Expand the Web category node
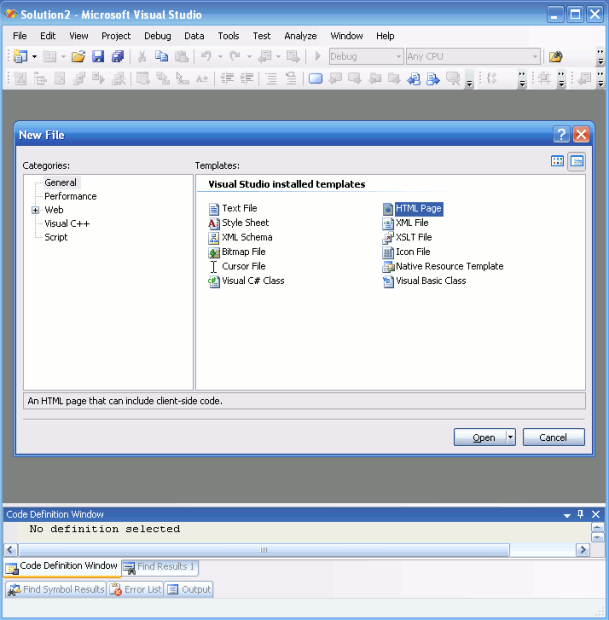The width and height of the screenshot is (609, 620). pyautogui.click(x=35, y=210)
